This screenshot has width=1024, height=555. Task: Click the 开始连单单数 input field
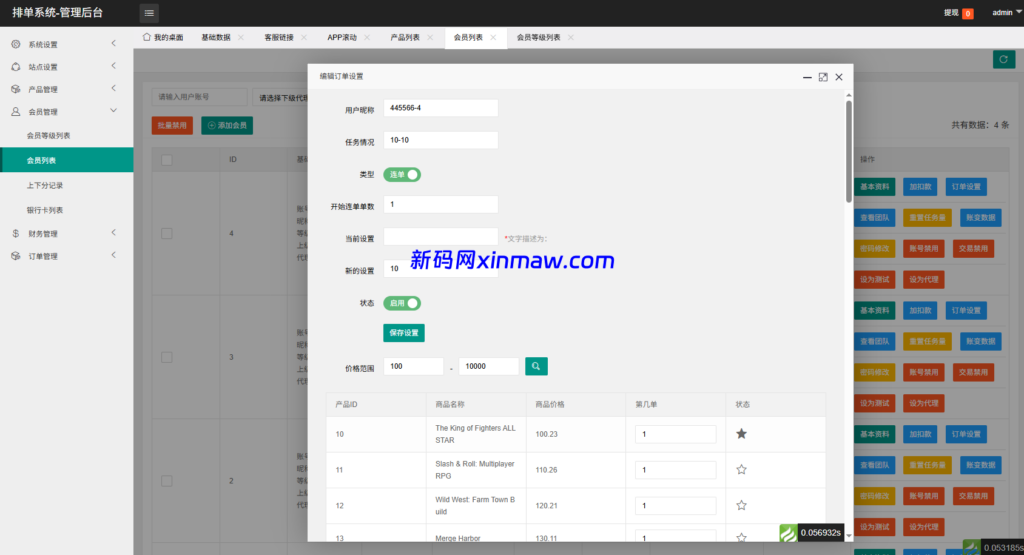pos(441,204)
